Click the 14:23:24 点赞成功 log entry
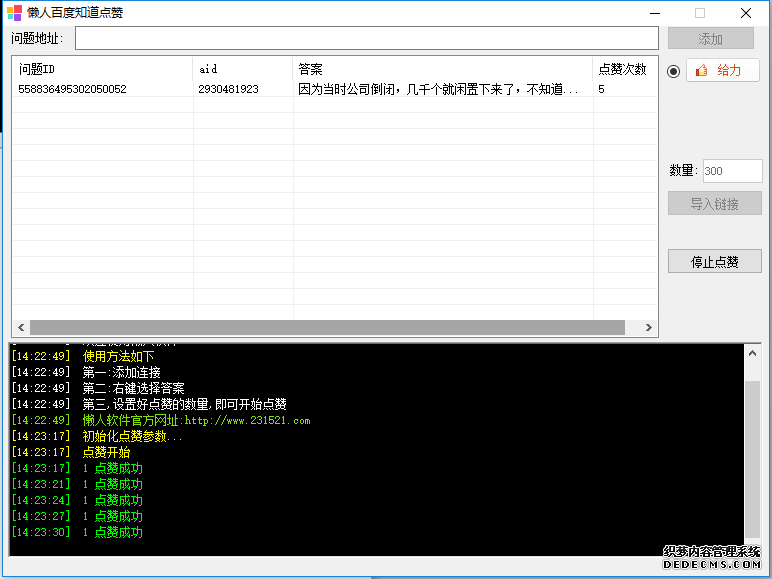 77,500
